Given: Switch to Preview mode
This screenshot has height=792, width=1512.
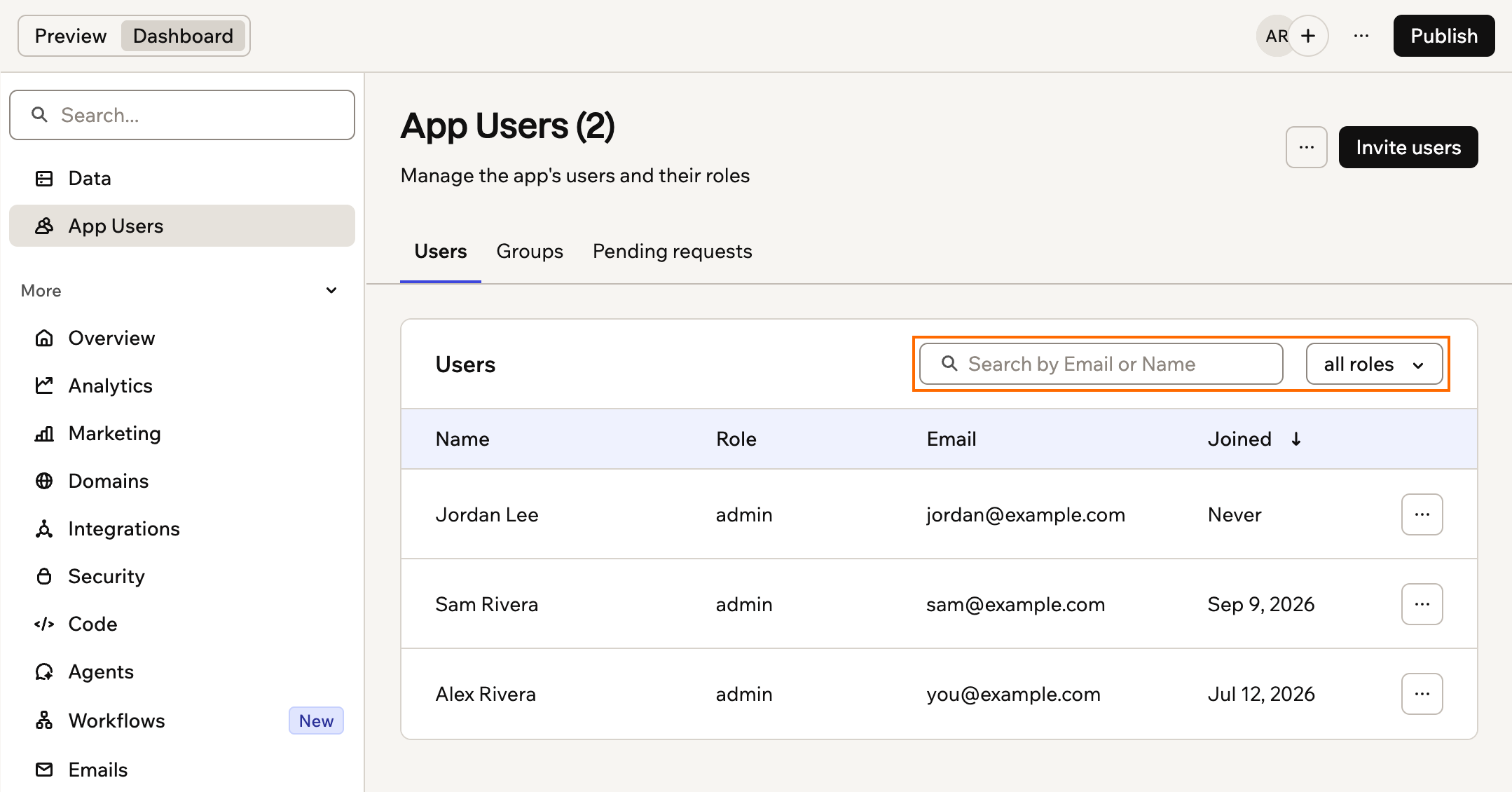Looking at the screenshot, I should [71, 36].
